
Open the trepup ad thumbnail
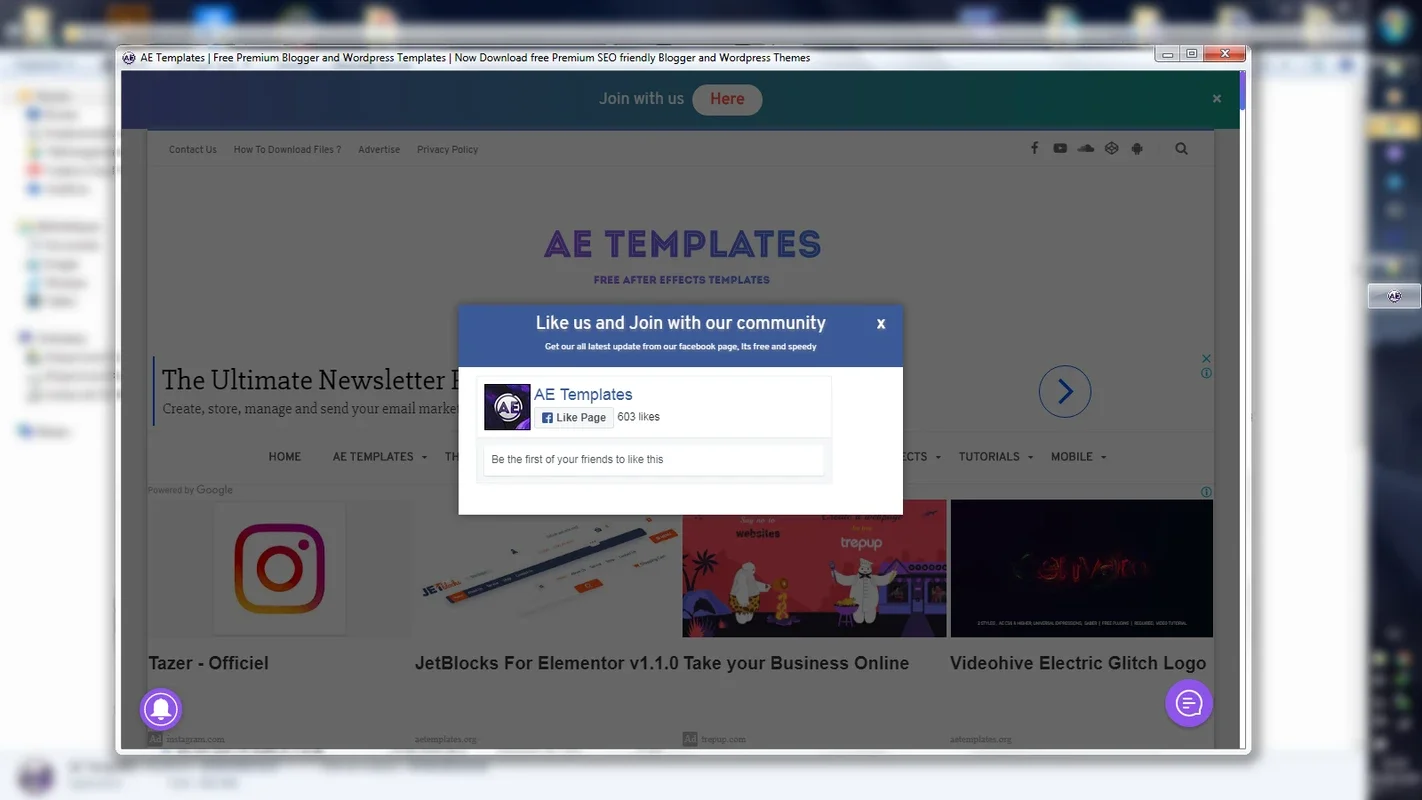tap(814, 568)
